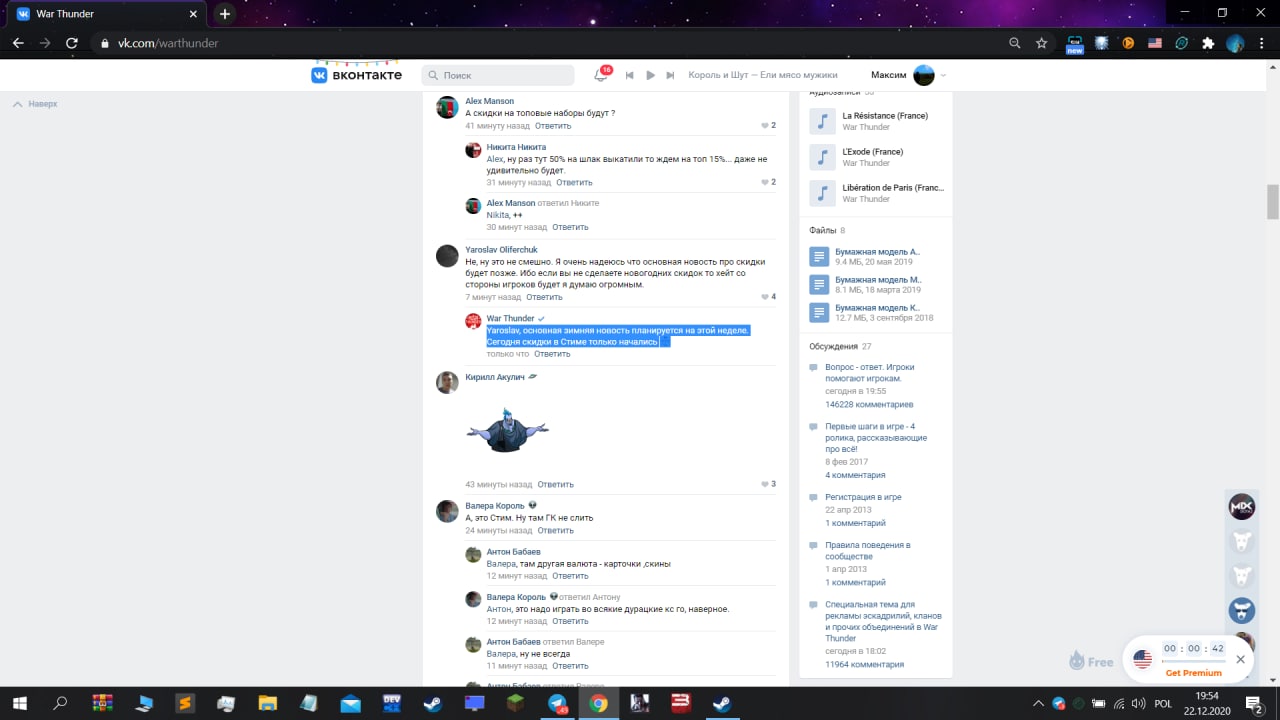Image resolution: width=1280 pixels, height=720 pixels.
Task: Play L'Exode (France) audio
Action: tap(822, 157)
